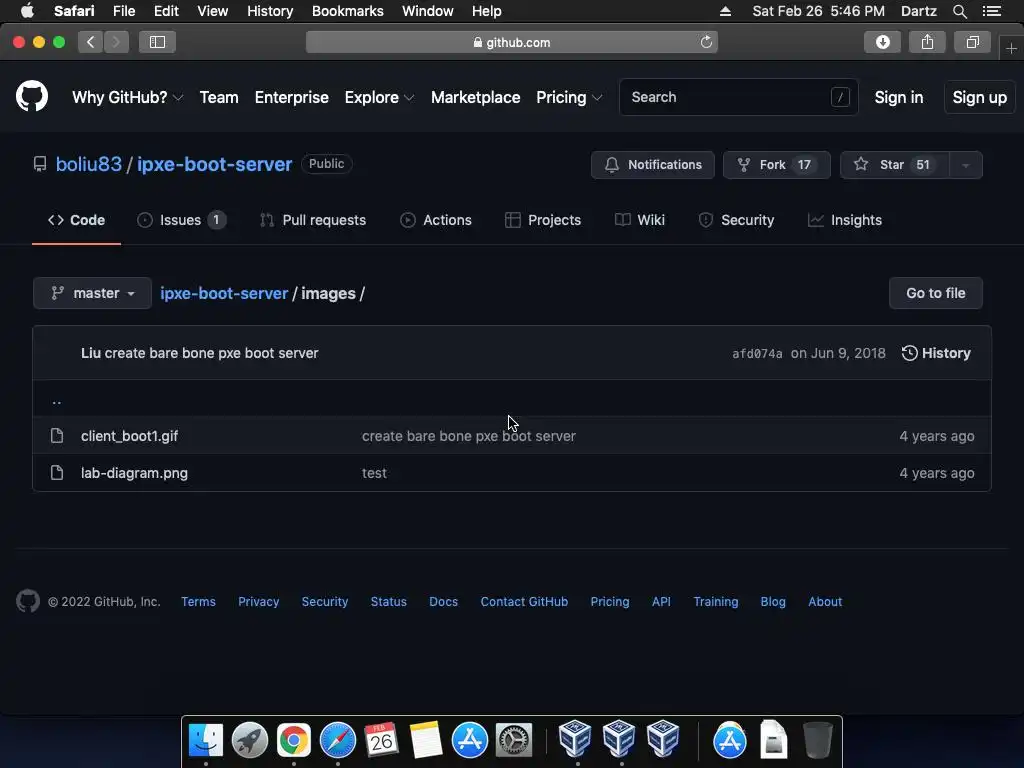Expand the Explore dropdown menu
This screenshot has width=1024, height=768.
click(379, 97)
